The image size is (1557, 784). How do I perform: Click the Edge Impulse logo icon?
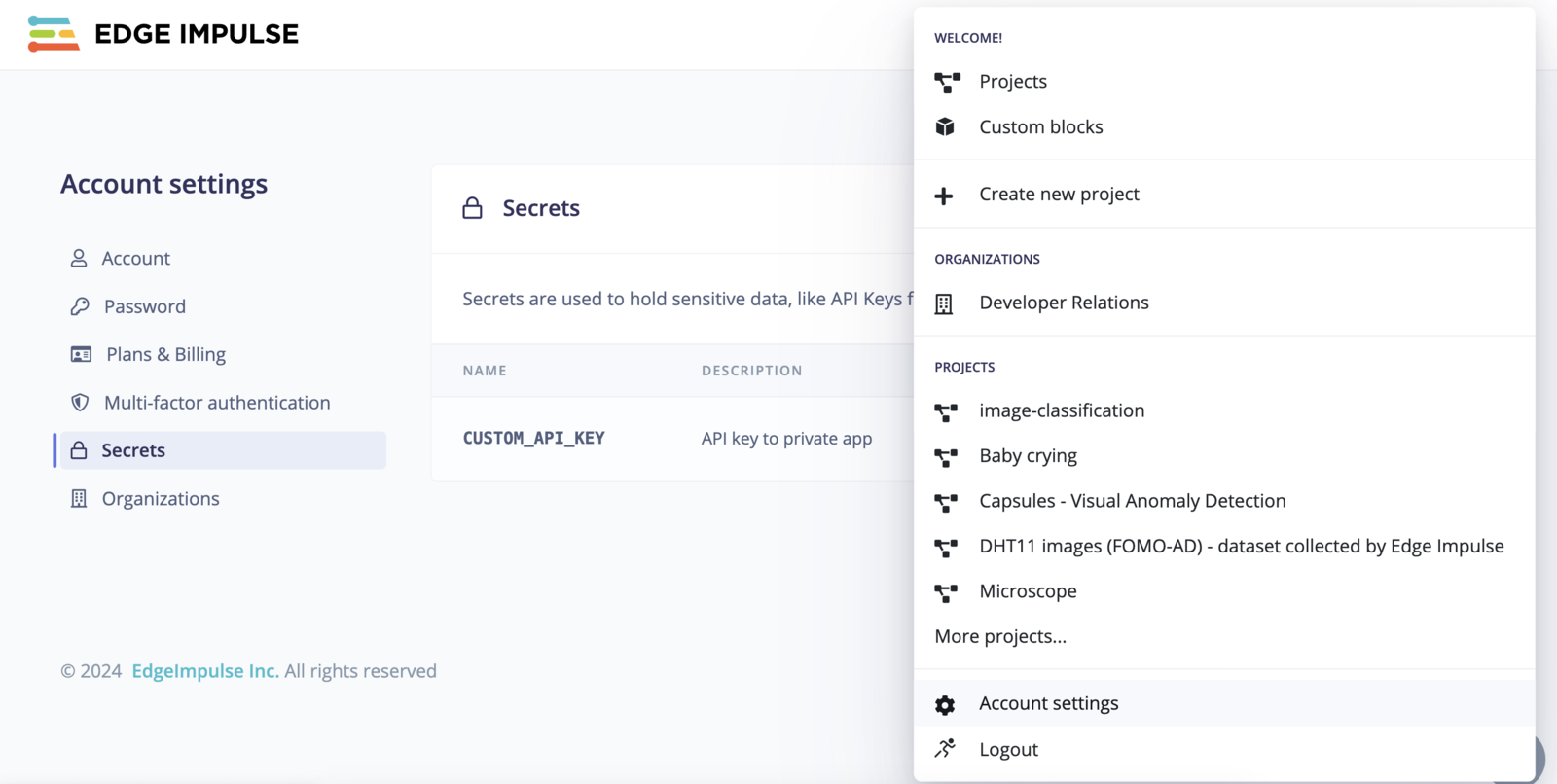[54, 34]
